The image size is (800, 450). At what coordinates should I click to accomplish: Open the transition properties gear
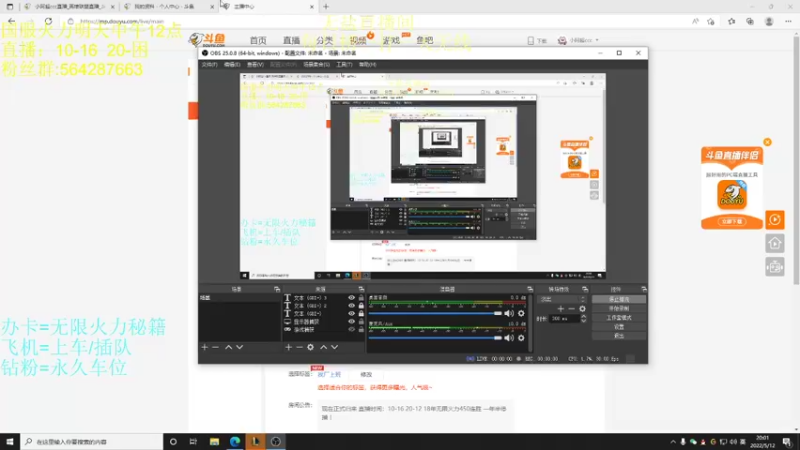pyautogui.click(x=582, y=309)
